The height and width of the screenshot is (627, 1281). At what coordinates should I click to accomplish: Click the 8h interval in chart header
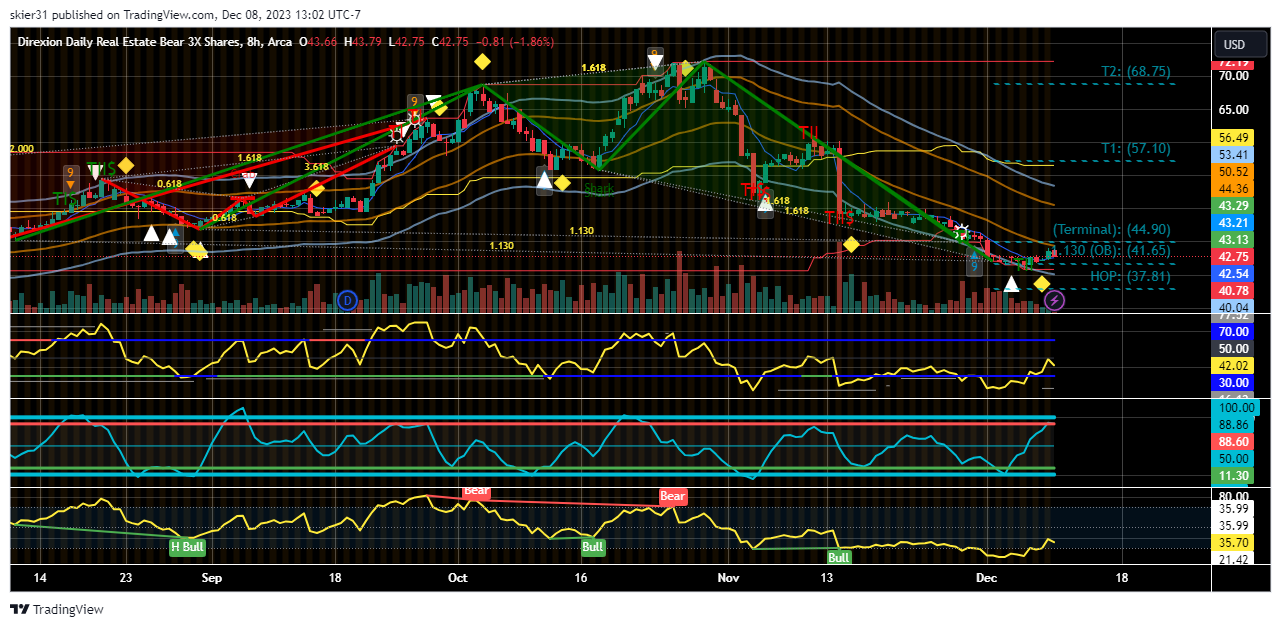(x=255, y=41)
